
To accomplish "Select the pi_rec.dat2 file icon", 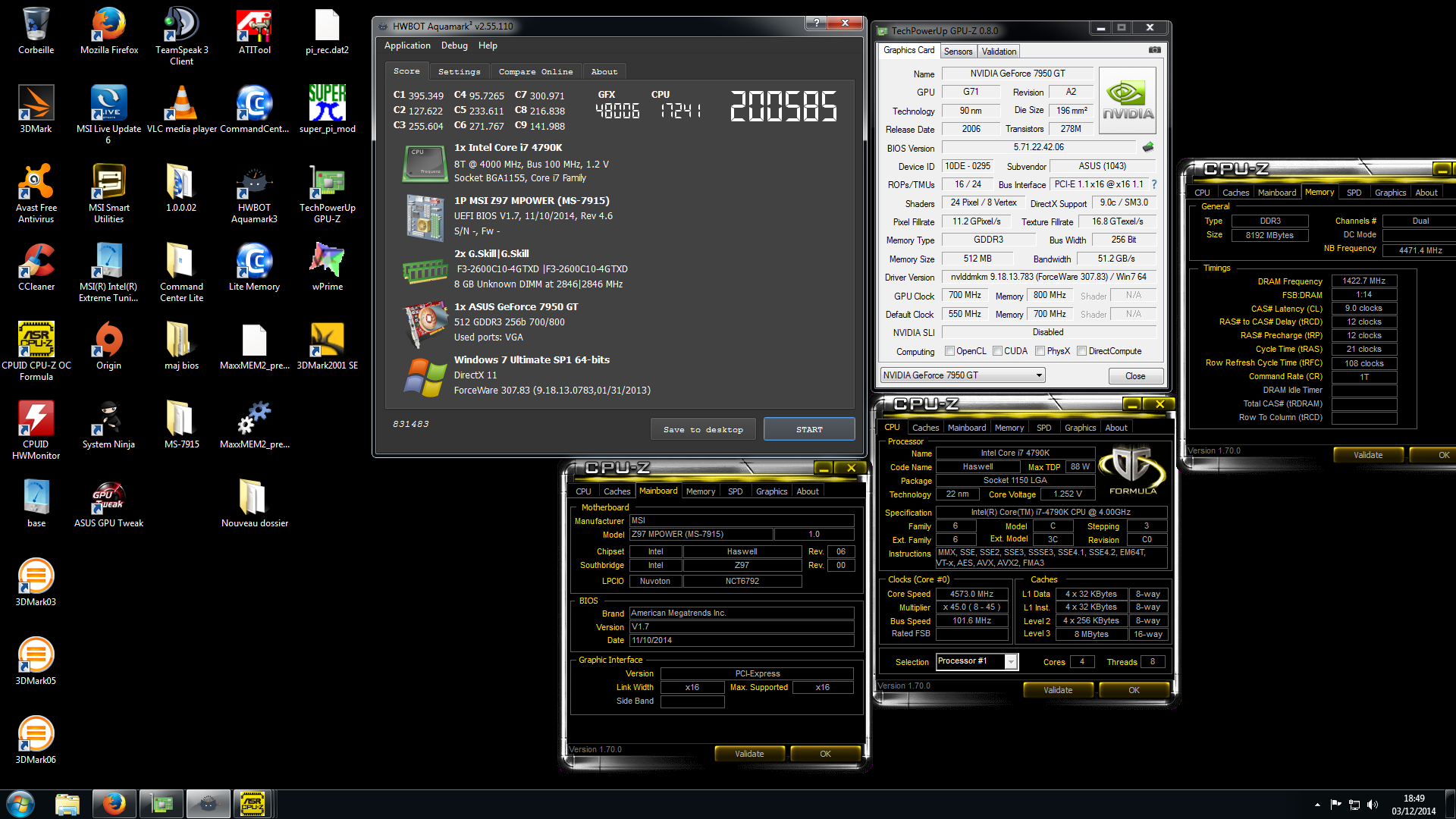I will [328, 30].
